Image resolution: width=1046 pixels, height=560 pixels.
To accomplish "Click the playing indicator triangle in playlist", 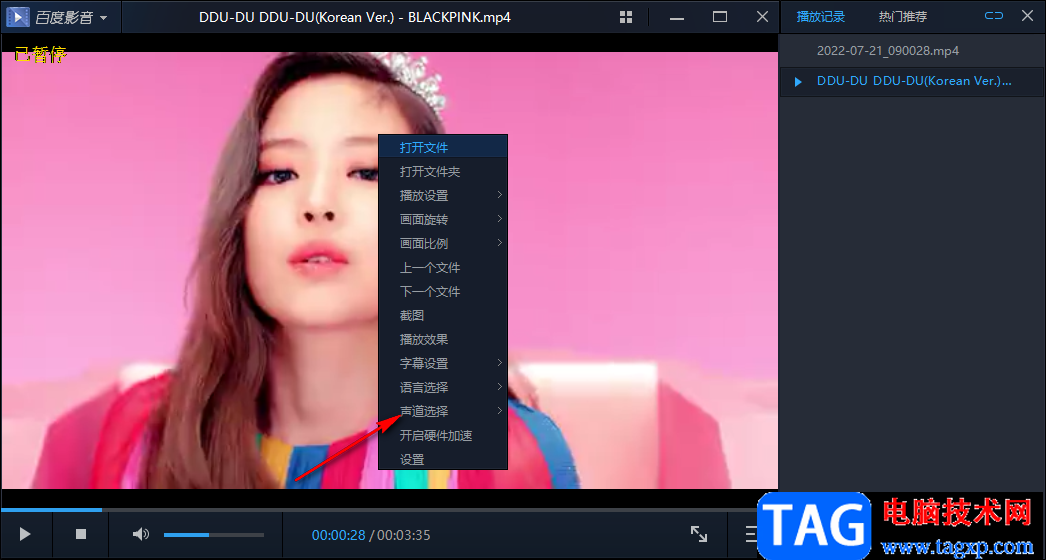I will tap(798, 81).
